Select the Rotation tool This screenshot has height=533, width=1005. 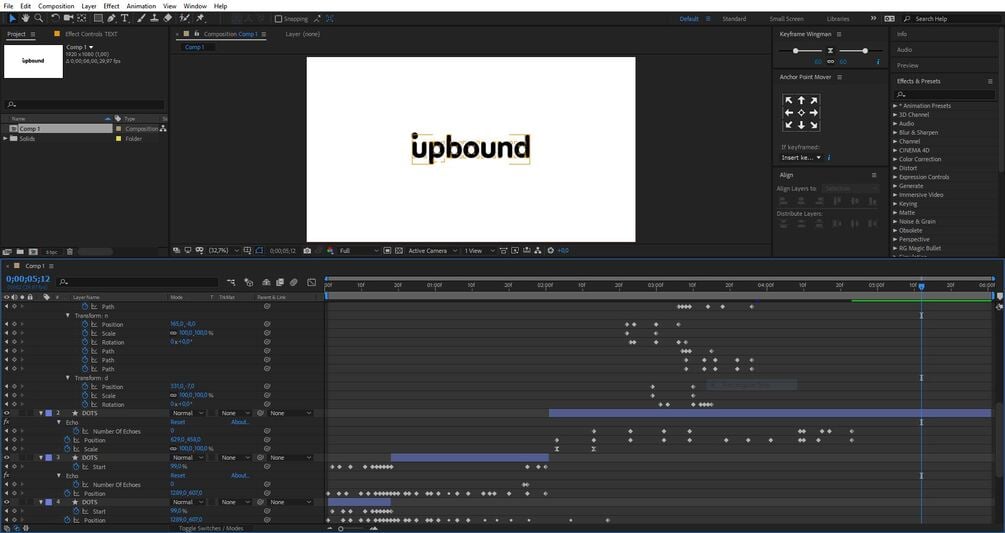pos(55,19)
